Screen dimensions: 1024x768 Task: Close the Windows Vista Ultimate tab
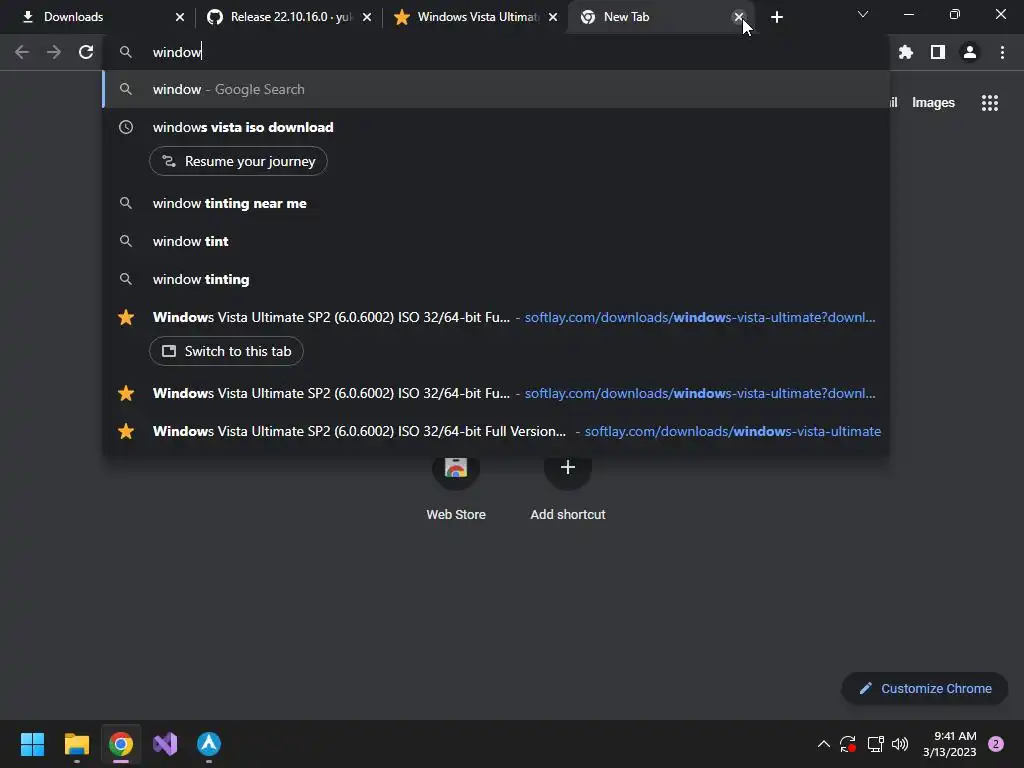[553, 18]
